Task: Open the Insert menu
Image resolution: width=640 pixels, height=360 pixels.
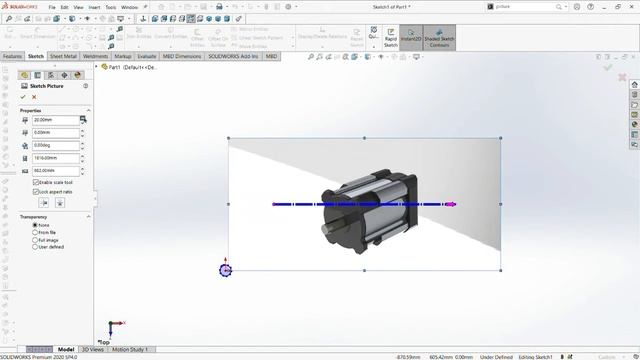Action: 94,7
